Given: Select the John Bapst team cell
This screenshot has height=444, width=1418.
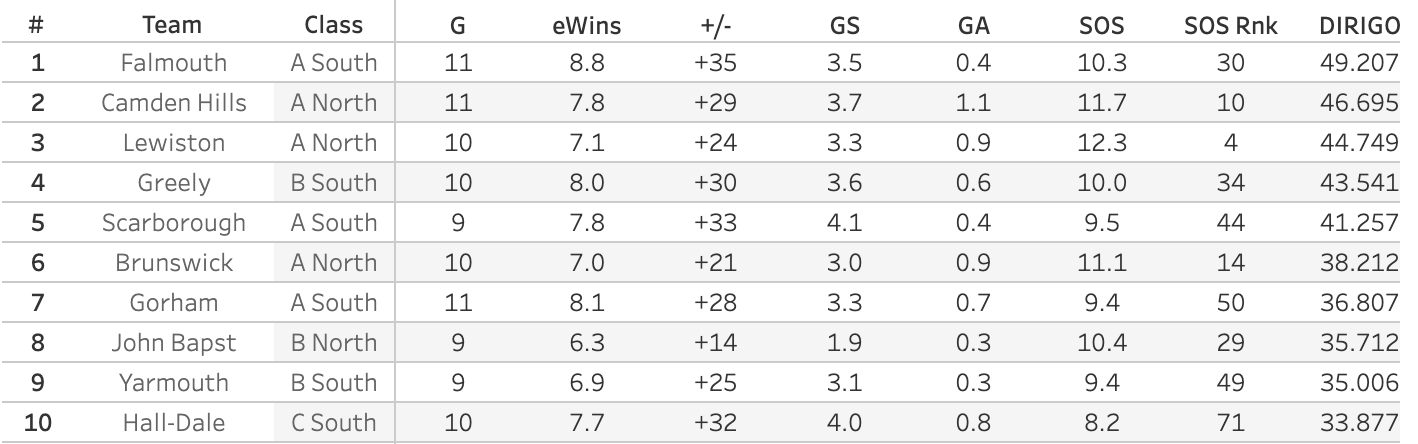Looking at the screenshot, I should coord(173,343).
